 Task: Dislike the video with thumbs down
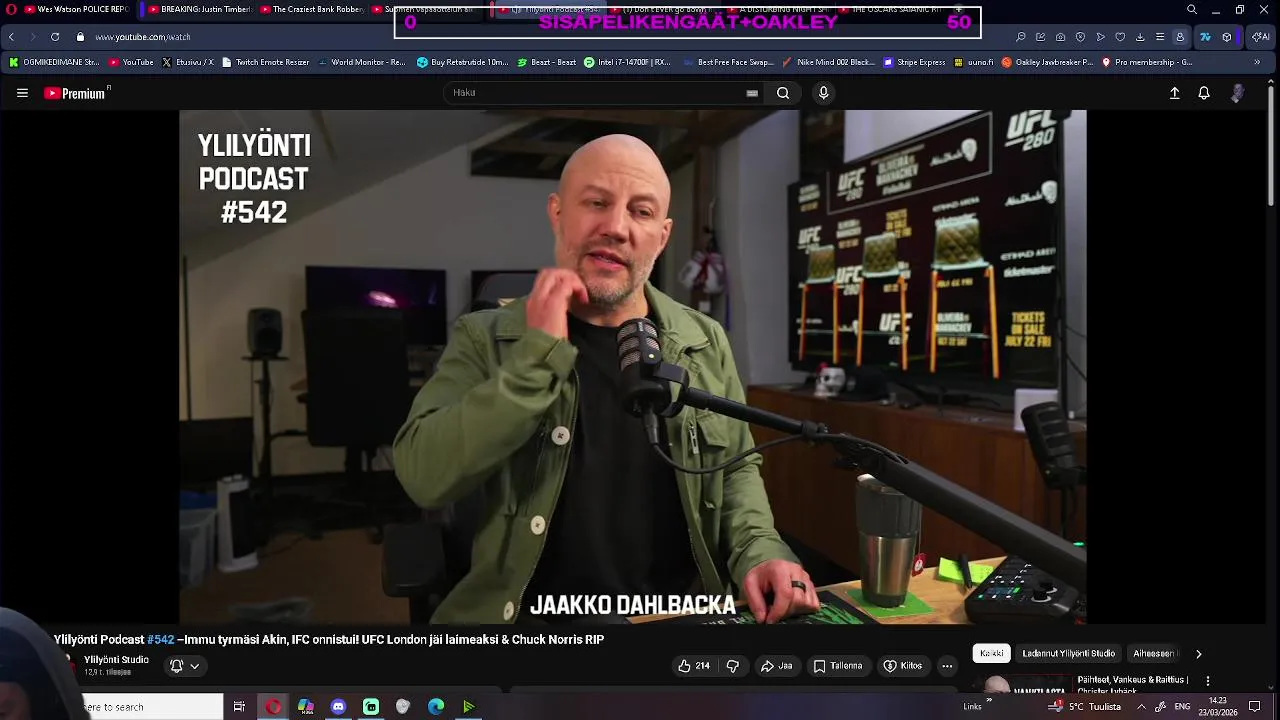coord(732,666)
